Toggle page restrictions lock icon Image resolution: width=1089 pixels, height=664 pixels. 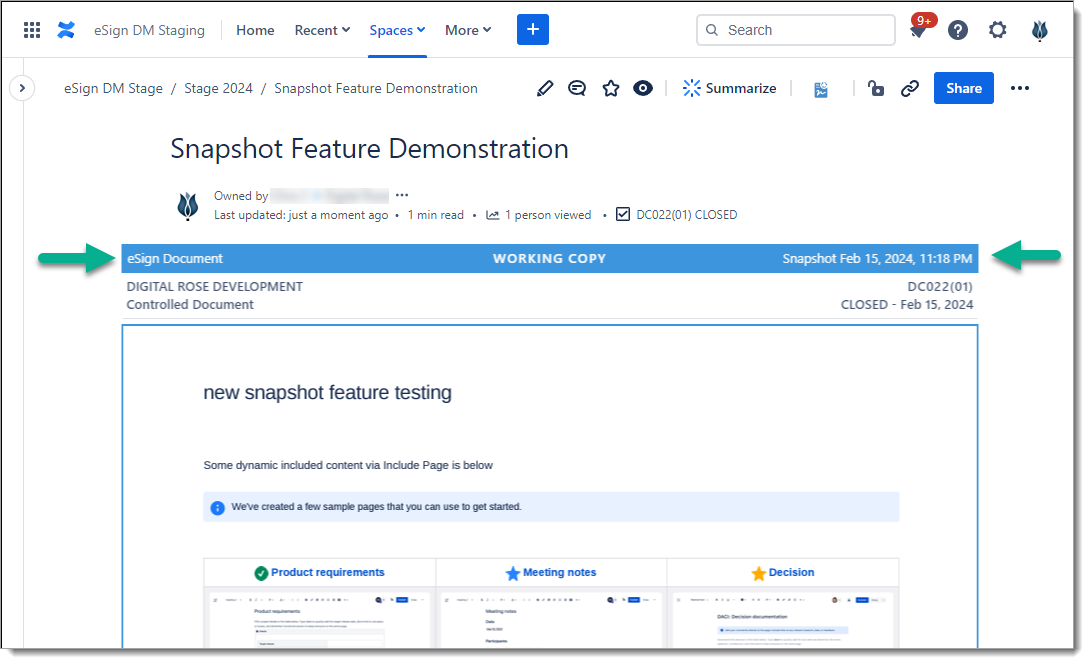tap(876, 88)
